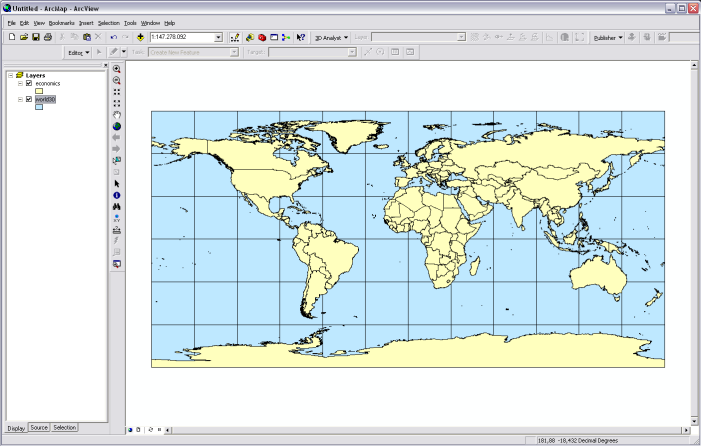701x446 pixels.
Task: Launch ArcCatalog from the toolbar
Action: click(250, 38)
